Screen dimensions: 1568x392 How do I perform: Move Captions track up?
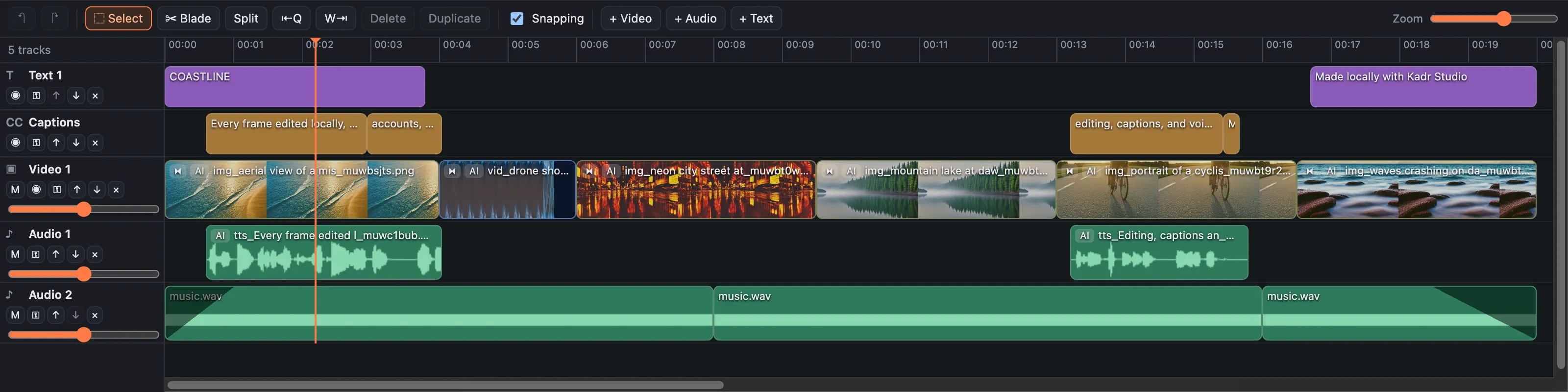point(56,143)
